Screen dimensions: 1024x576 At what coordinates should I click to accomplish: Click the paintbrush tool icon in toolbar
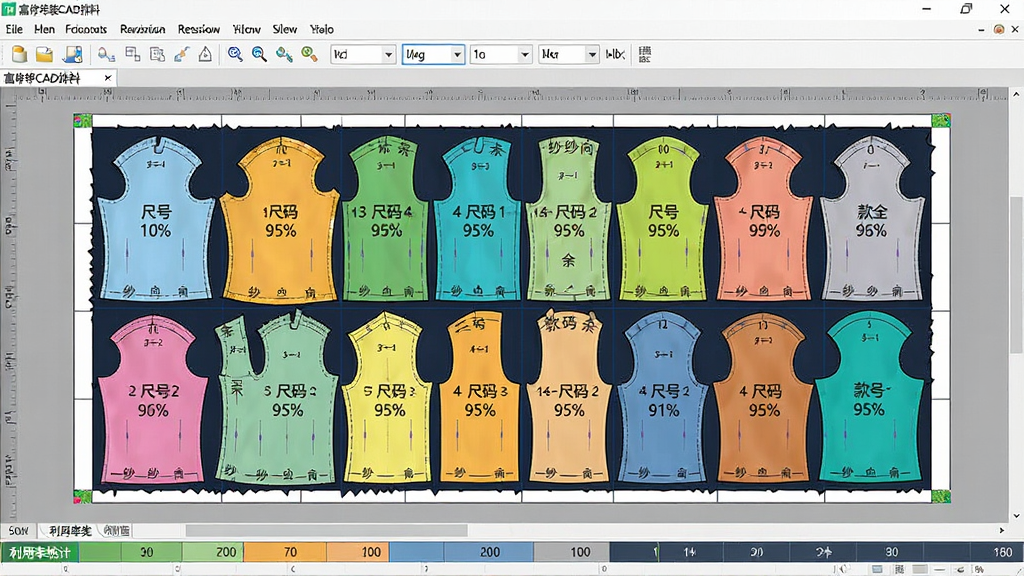(x=182, y=54)
